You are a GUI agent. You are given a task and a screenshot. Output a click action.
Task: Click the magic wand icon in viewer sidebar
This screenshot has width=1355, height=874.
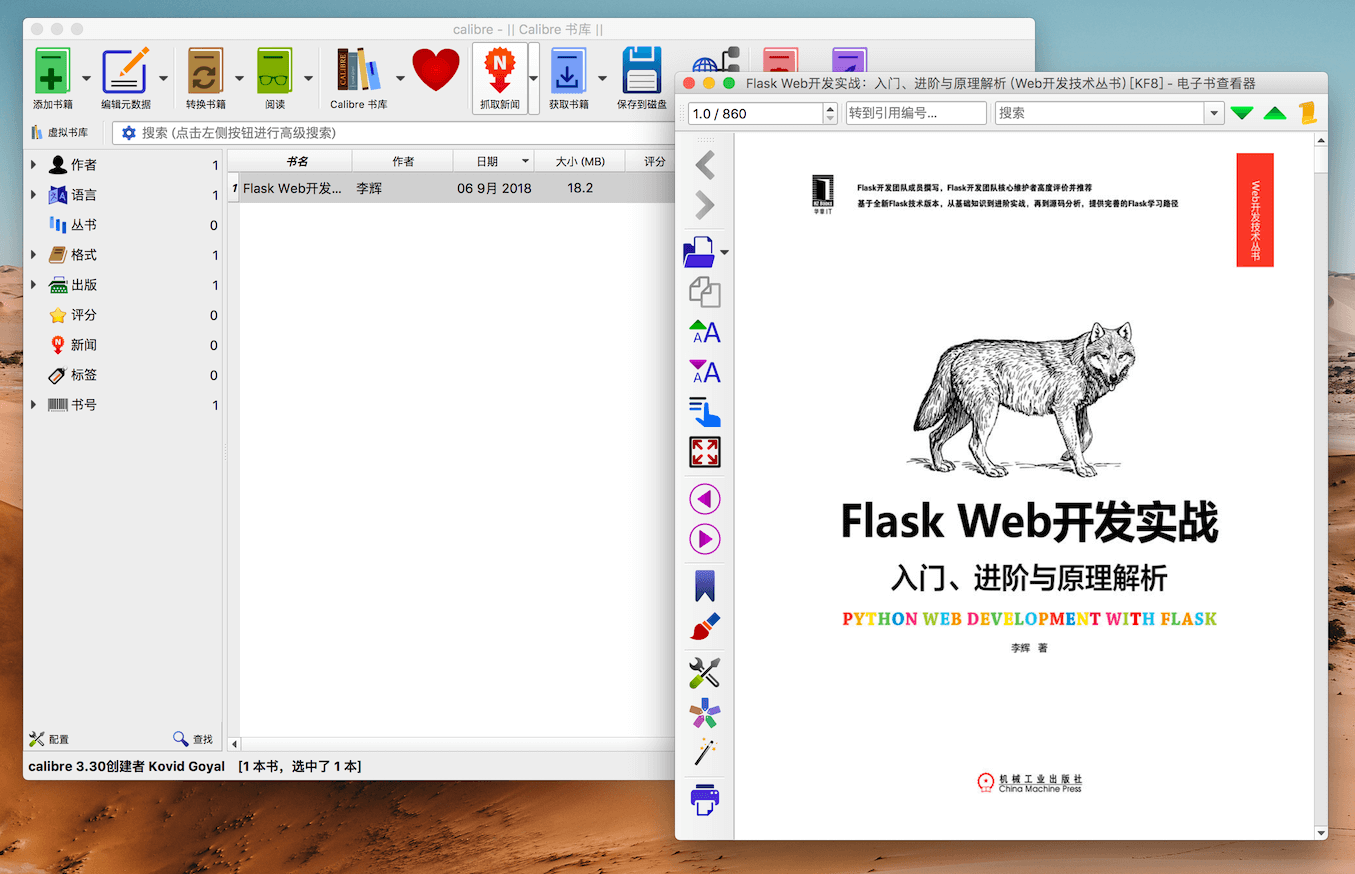(705, 752)
